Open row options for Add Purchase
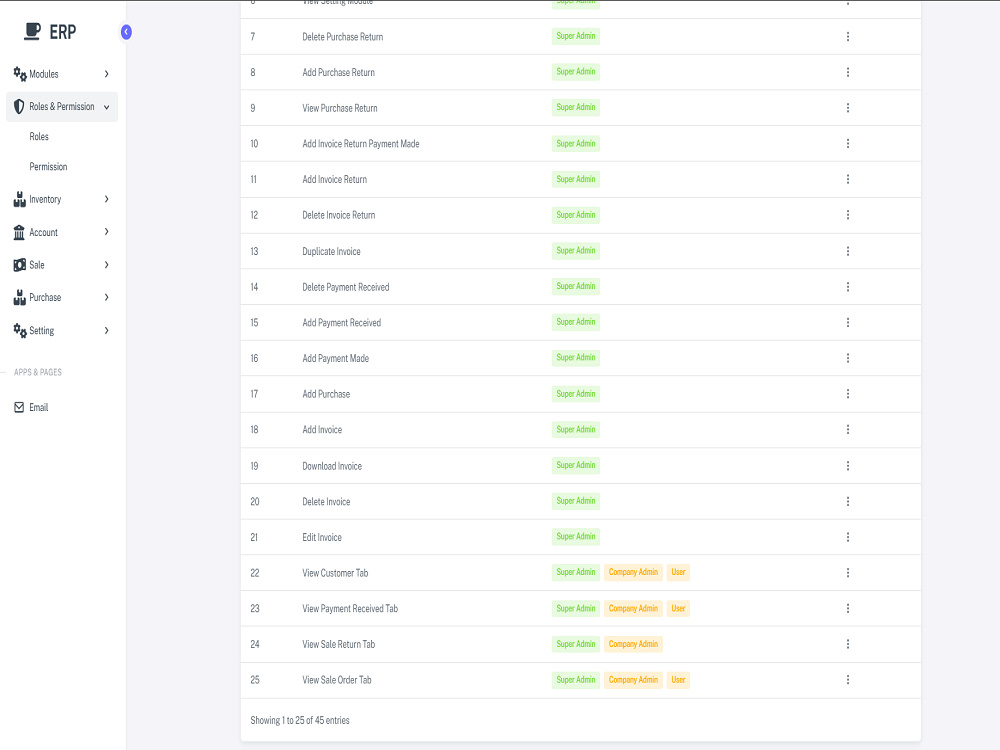The image size is (1000, 750). coord(848,394)
